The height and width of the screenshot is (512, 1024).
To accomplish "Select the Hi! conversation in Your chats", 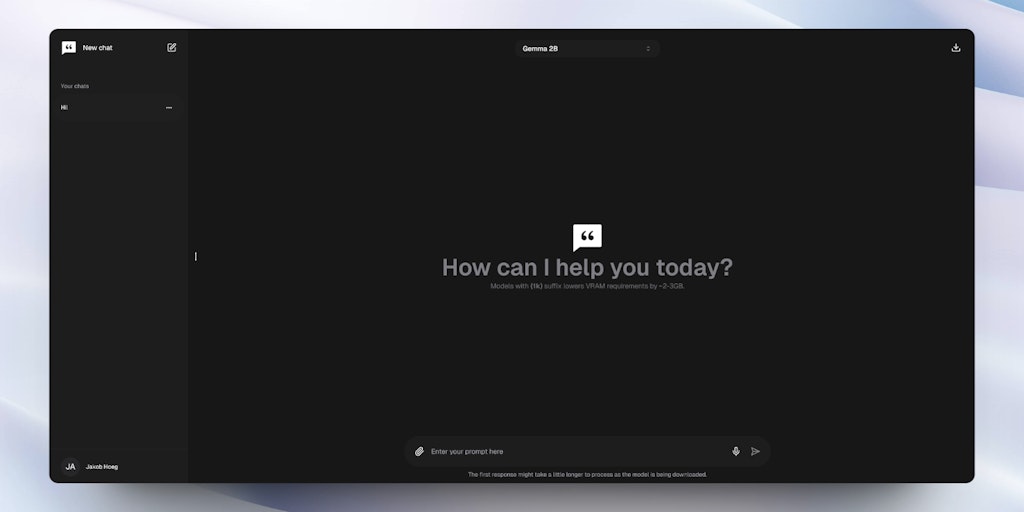I will coord(116,108).
